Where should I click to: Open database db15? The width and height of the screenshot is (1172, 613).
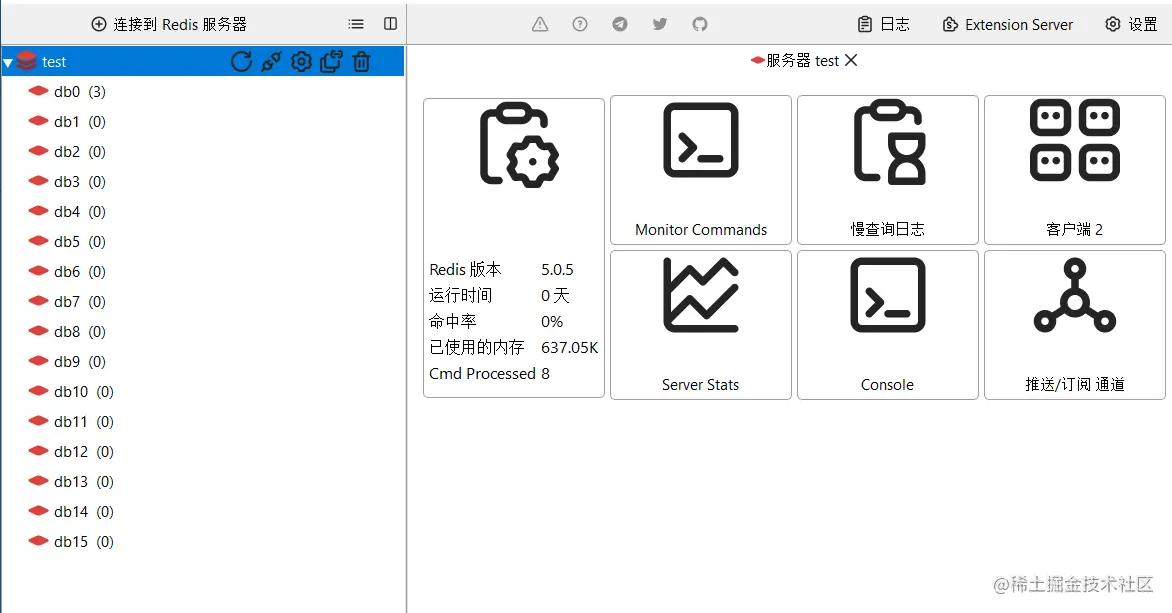pyautogui.click(x=70, y=541)
